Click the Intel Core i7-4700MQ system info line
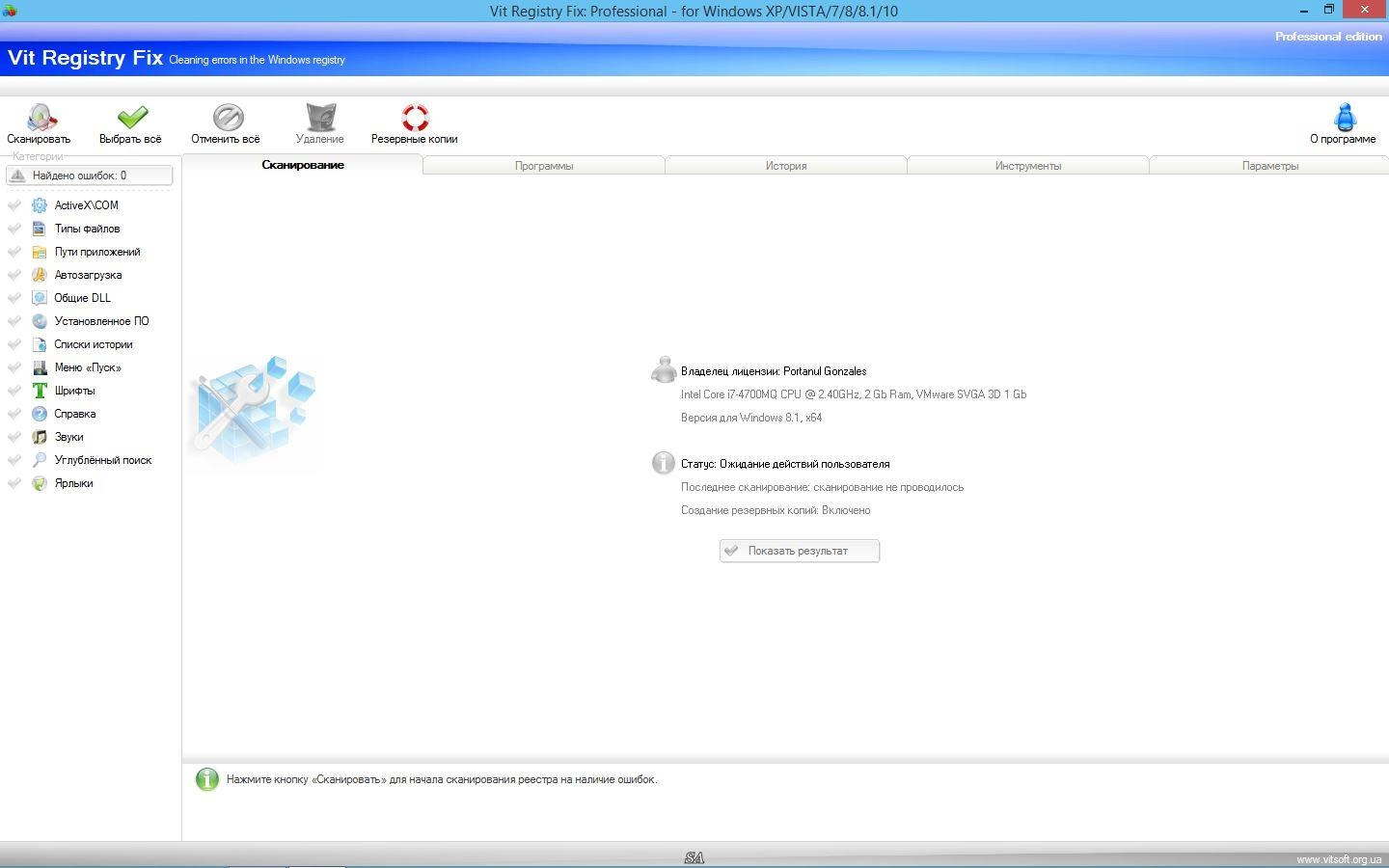1389x868 pixels. pyautogui.click(x=854, y=394)
